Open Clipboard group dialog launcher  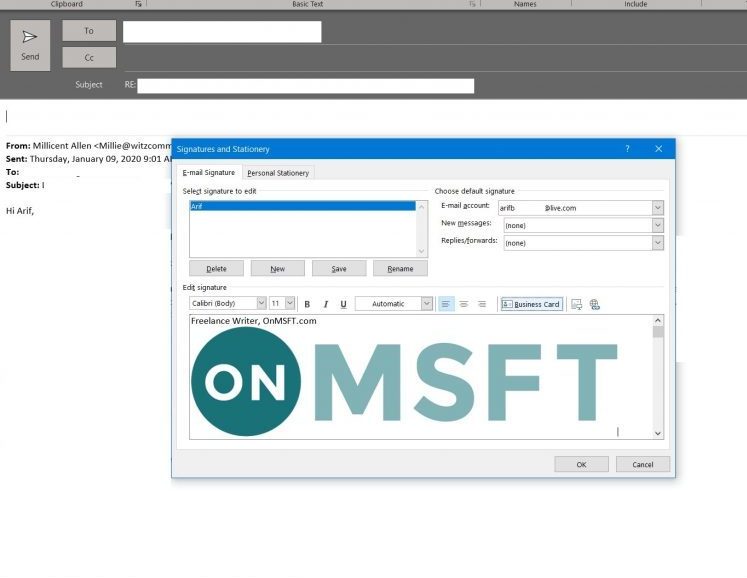(138, 4)
